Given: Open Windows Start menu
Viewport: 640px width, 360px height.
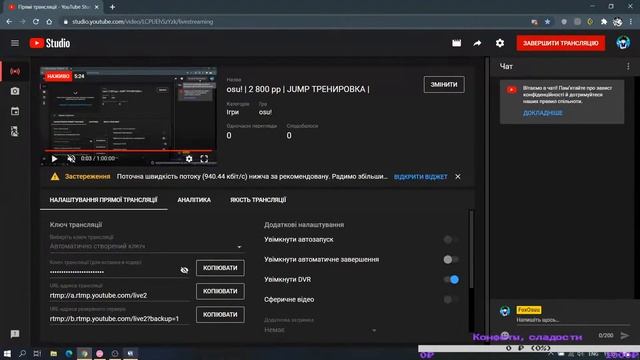Looking at the screenshot, I should (7, 353).
